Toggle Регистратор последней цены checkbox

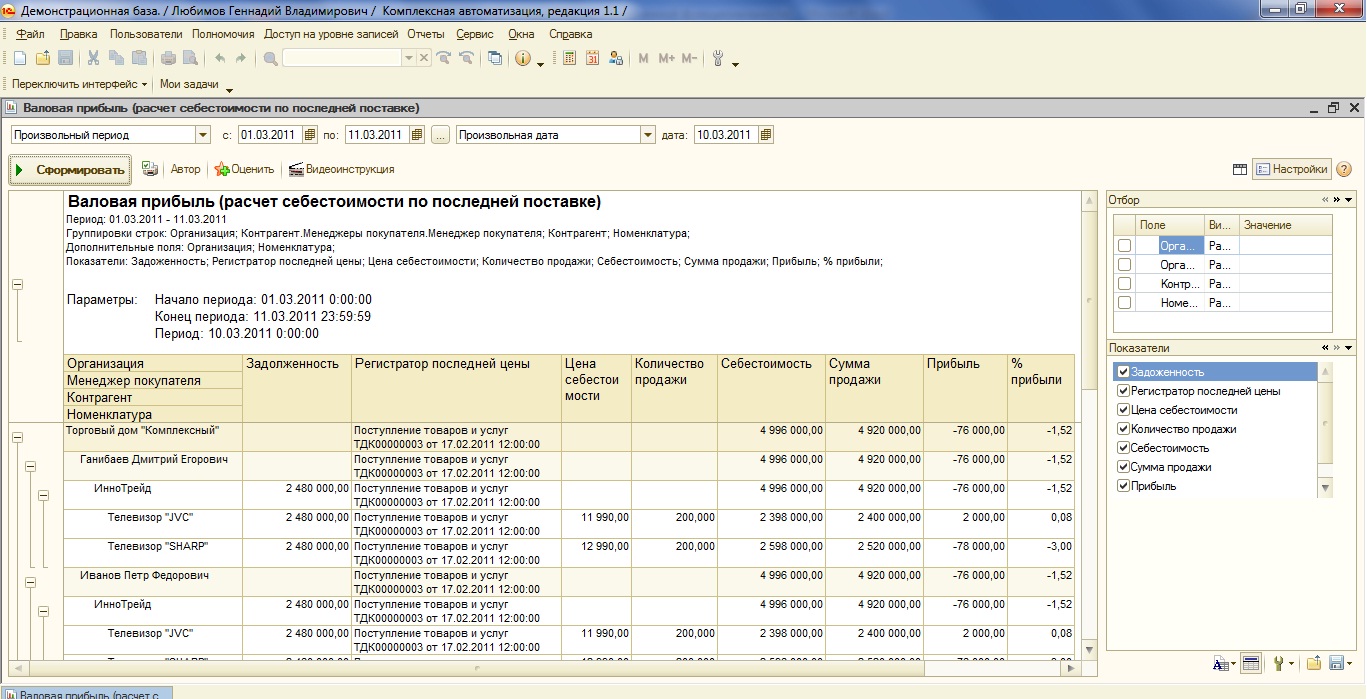click(1124, 391)
